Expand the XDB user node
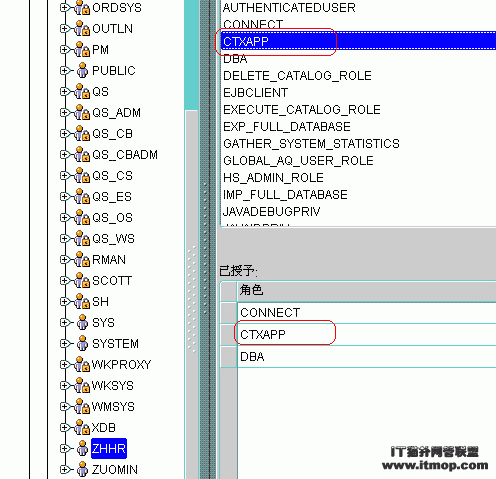 pos(64,428)
